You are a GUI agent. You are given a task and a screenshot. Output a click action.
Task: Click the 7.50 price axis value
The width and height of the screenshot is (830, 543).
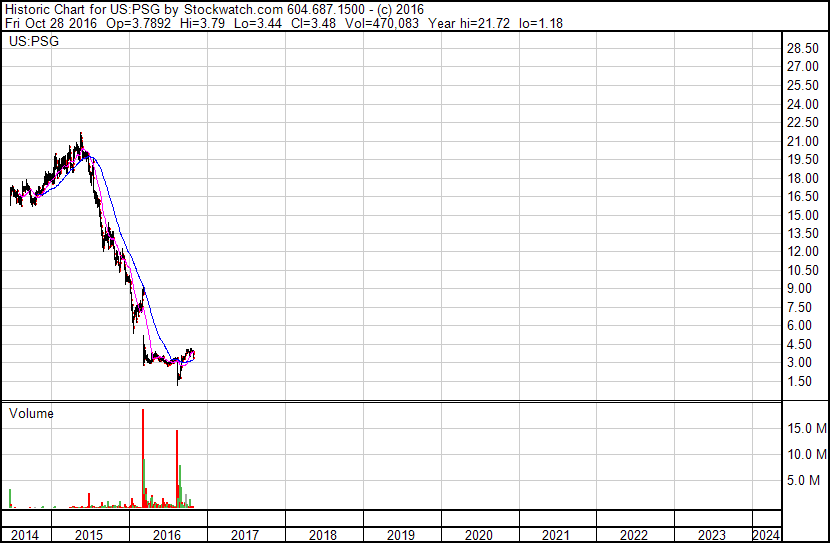point(799,307)
